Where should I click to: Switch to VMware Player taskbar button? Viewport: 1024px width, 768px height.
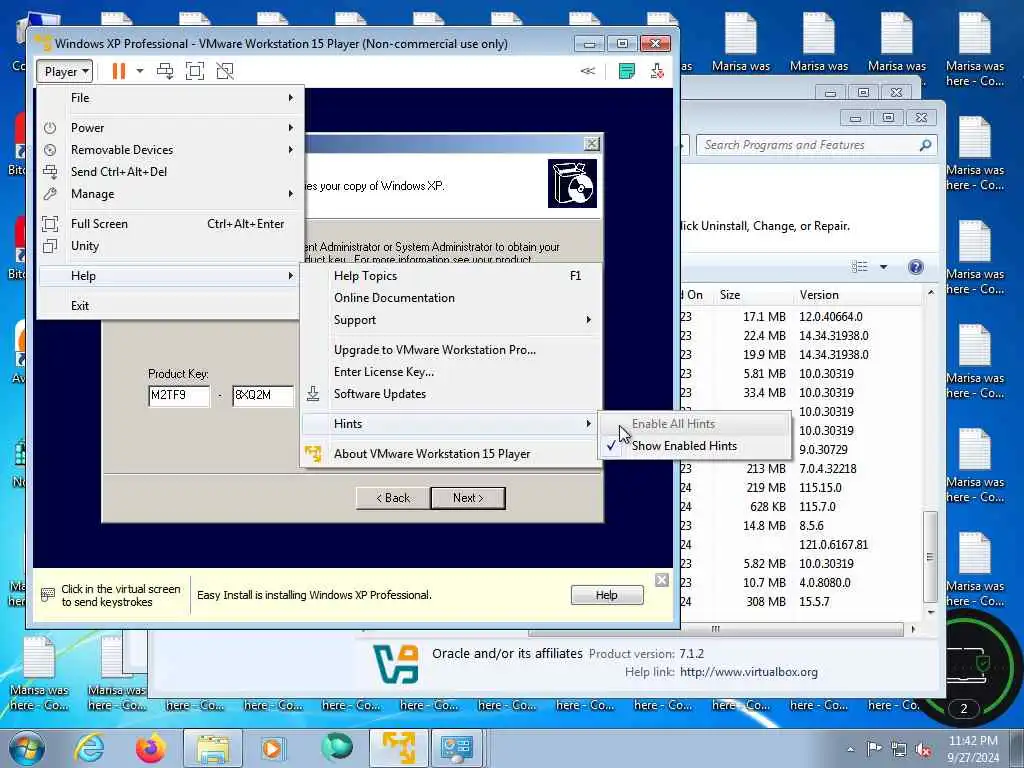click(x=398, y=748)
